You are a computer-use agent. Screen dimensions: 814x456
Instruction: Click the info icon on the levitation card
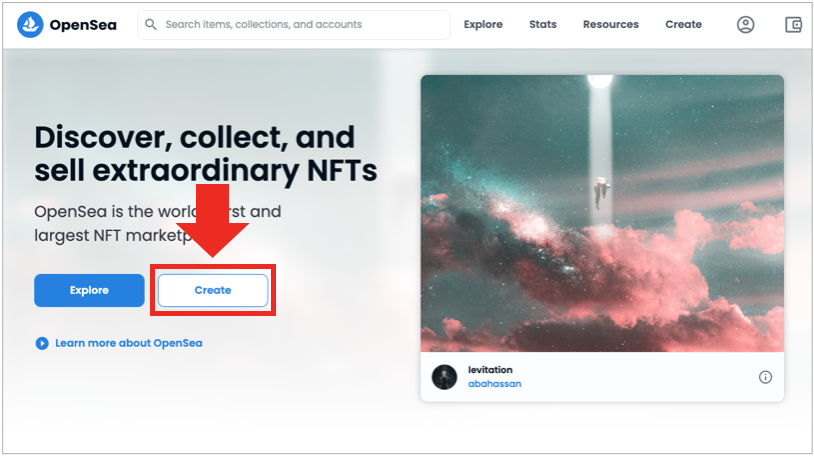765,377
